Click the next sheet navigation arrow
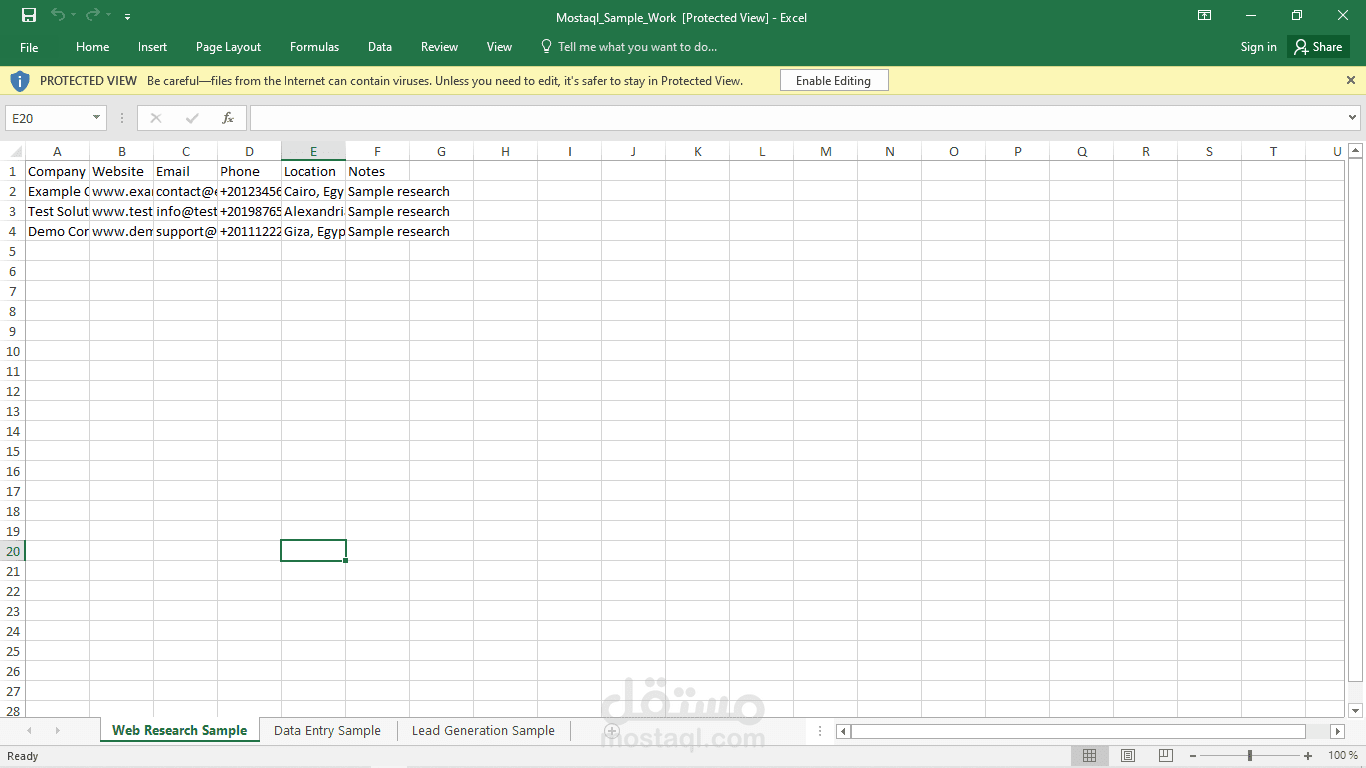Viewport: 1366px width, 768px height. tap(57, 731)
